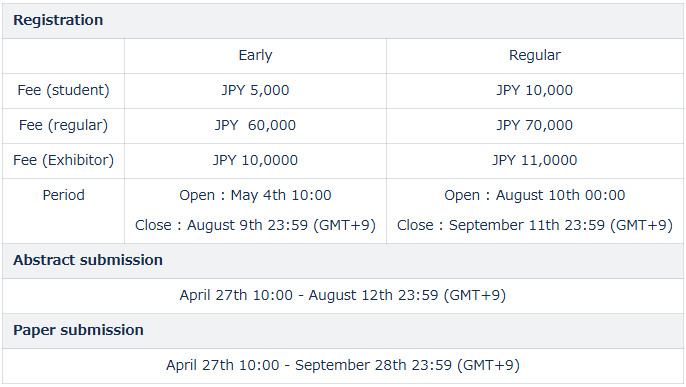Select the JPY 10,000 regular student fee
The image size is (686, 387).
coord(535,91)
